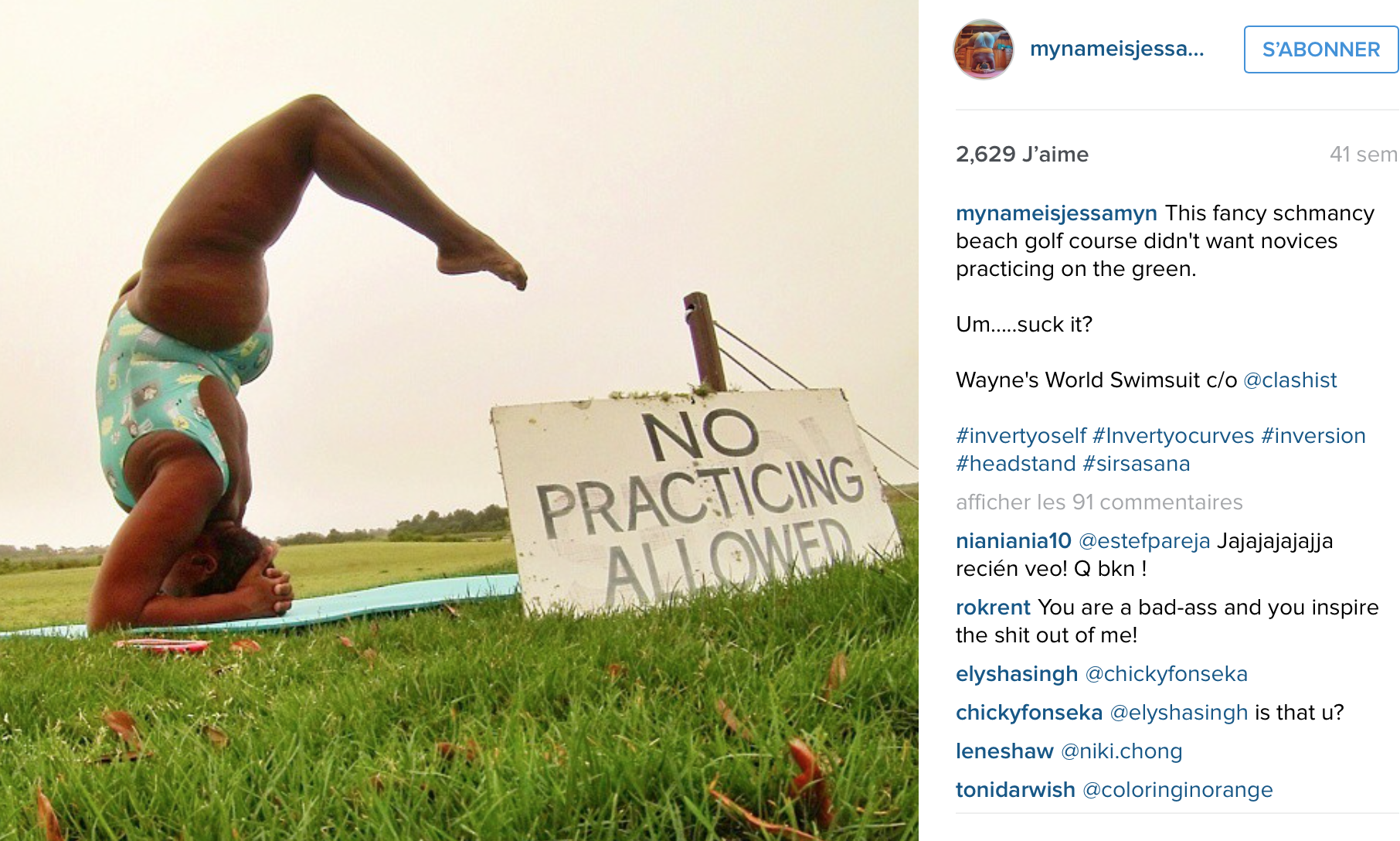Visit rokrent commenter profile
The height and width of the screenshot is (841, 1400).
993,608
